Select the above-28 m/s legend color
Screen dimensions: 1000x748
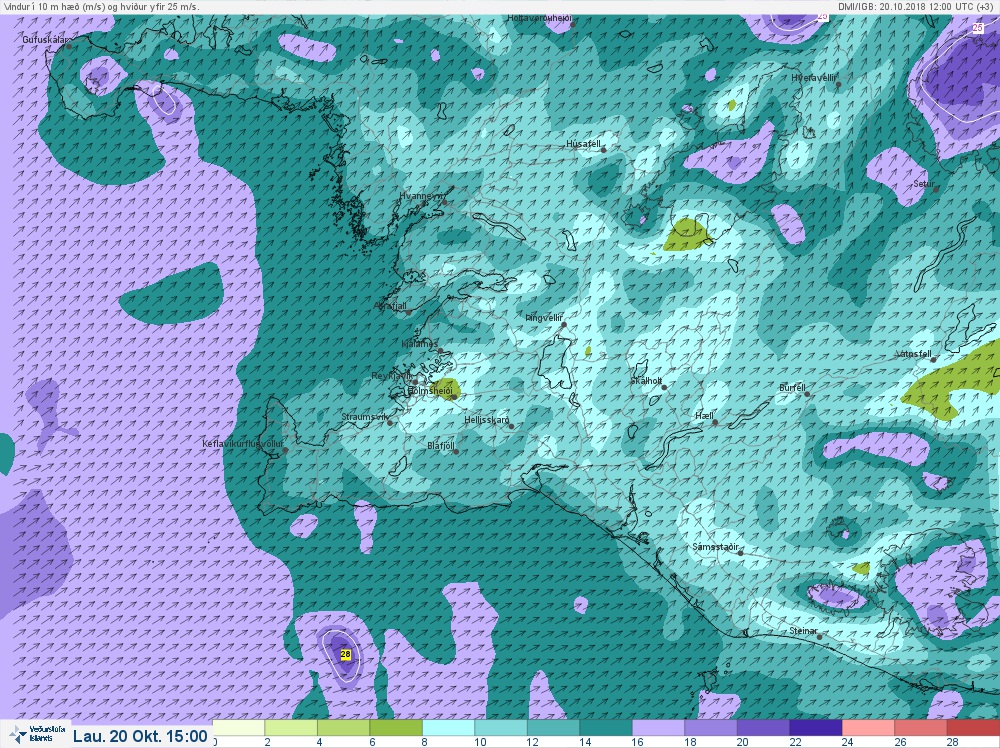pyautogui.click(x=973, y=728)
